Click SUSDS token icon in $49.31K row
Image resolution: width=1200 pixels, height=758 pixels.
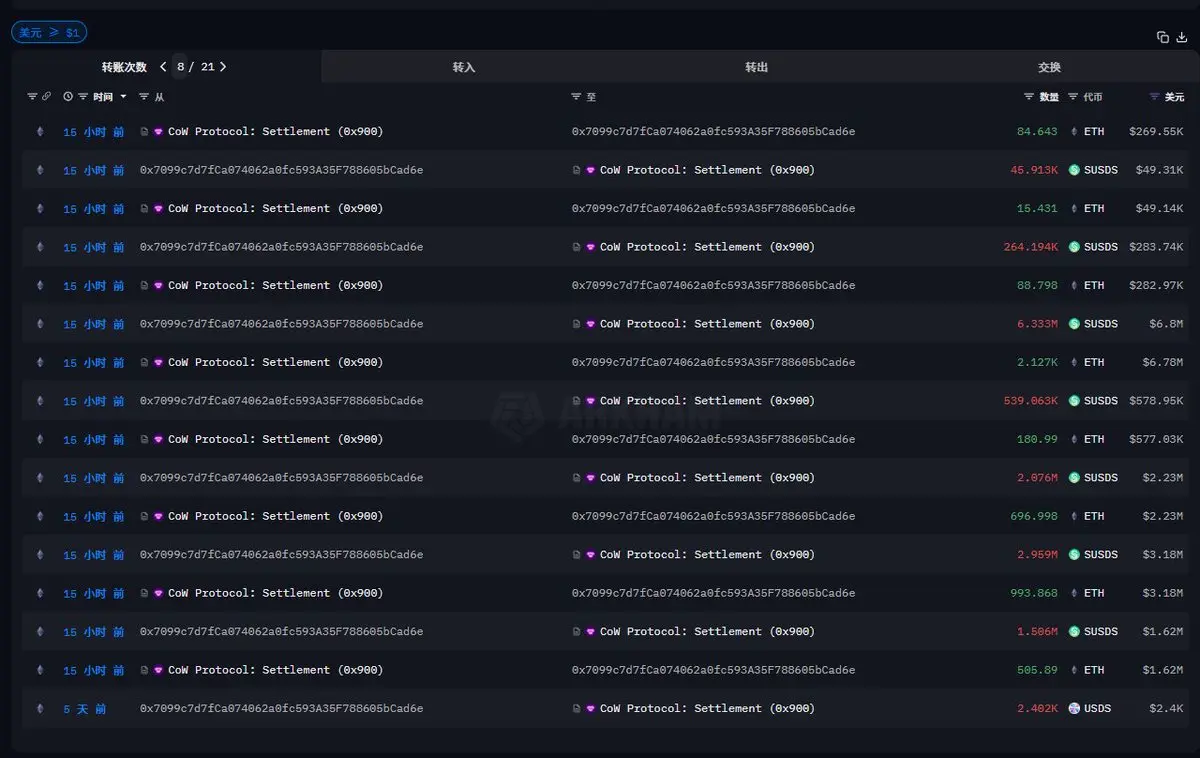pyautogui.click(x=1074, y=170)
